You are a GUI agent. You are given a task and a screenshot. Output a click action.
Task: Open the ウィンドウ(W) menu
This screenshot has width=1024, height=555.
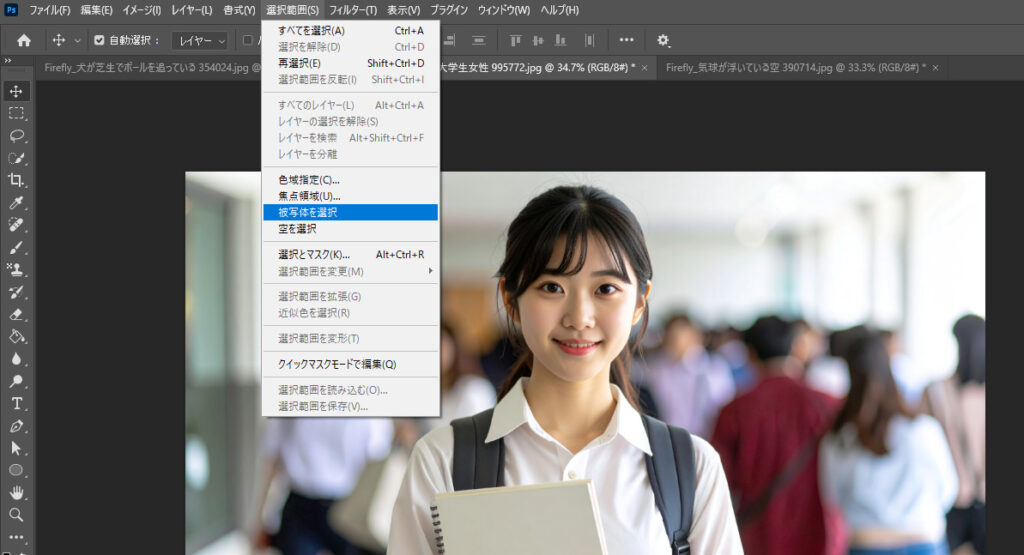[504, 10]
